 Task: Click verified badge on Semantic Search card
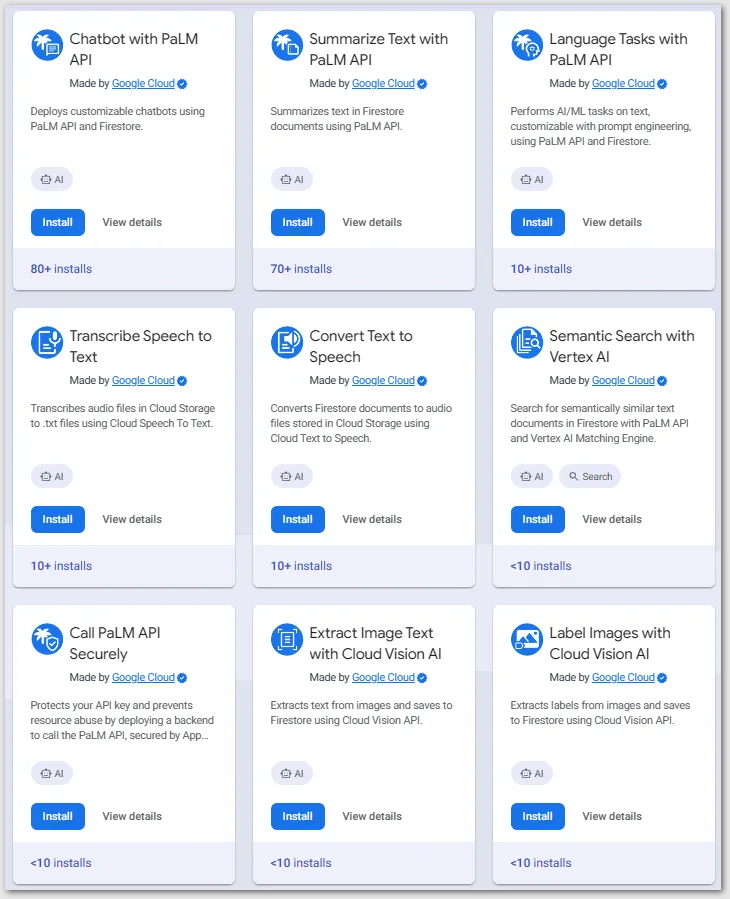pyautogui.click(x=662, y=381)
